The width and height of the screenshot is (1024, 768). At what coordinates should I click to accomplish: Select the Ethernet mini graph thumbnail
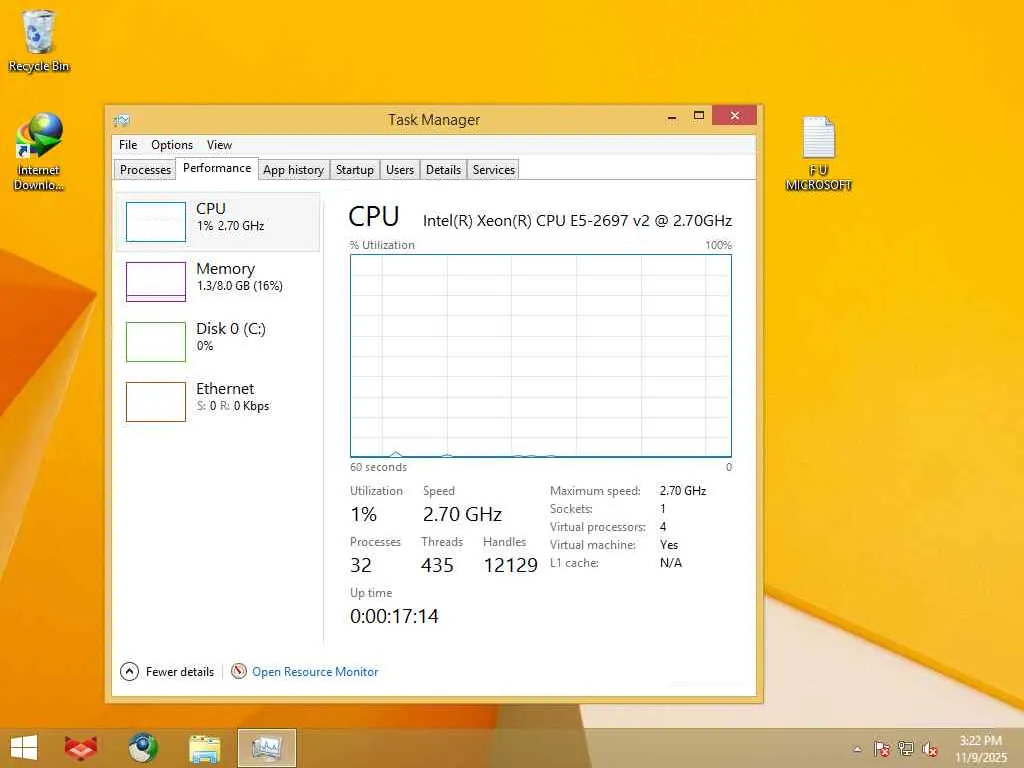click(x=155, y=402)
